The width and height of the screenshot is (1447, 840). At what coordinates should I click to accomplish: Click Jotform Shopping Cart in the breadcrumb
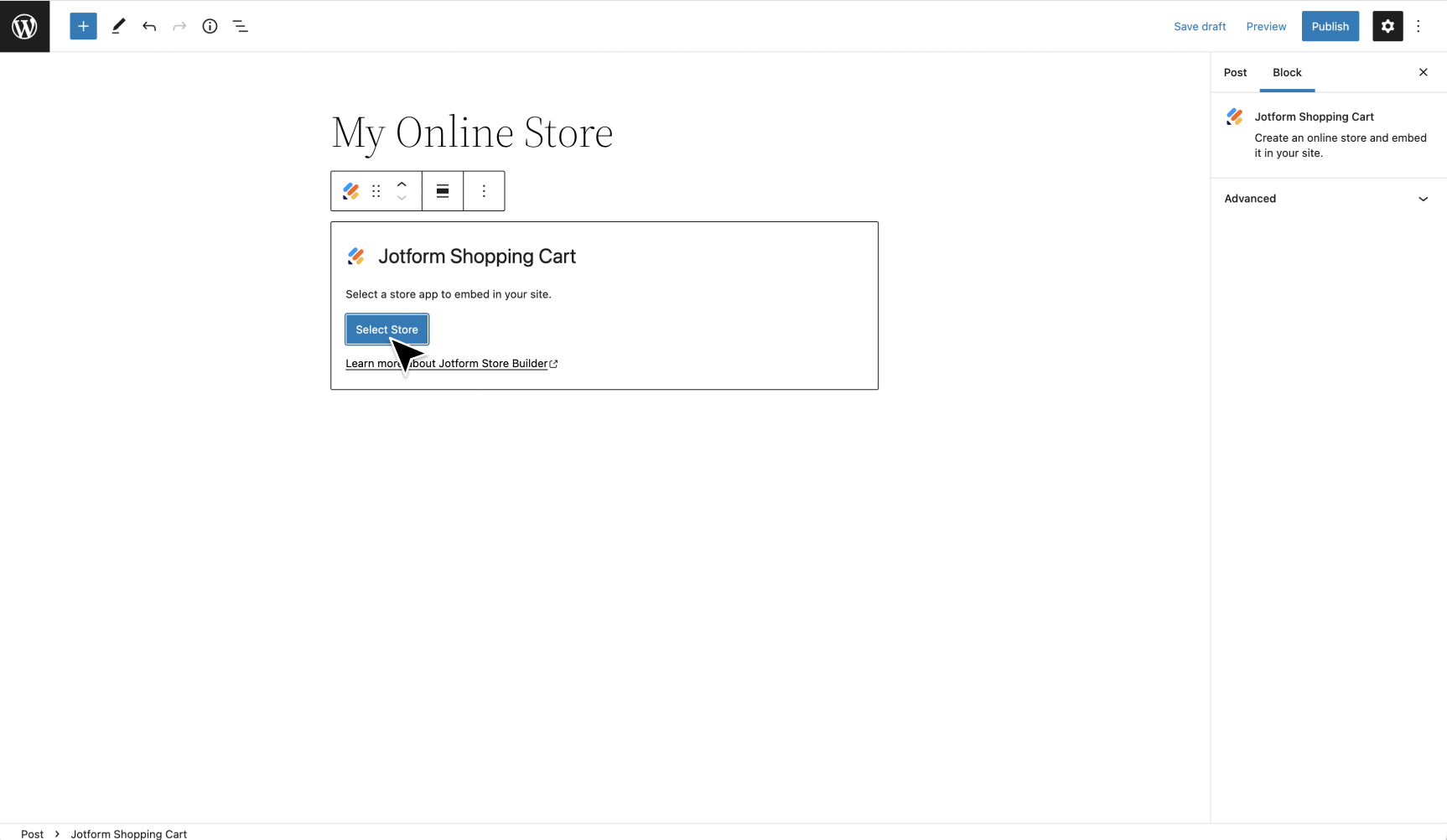[x=128, y=833]
